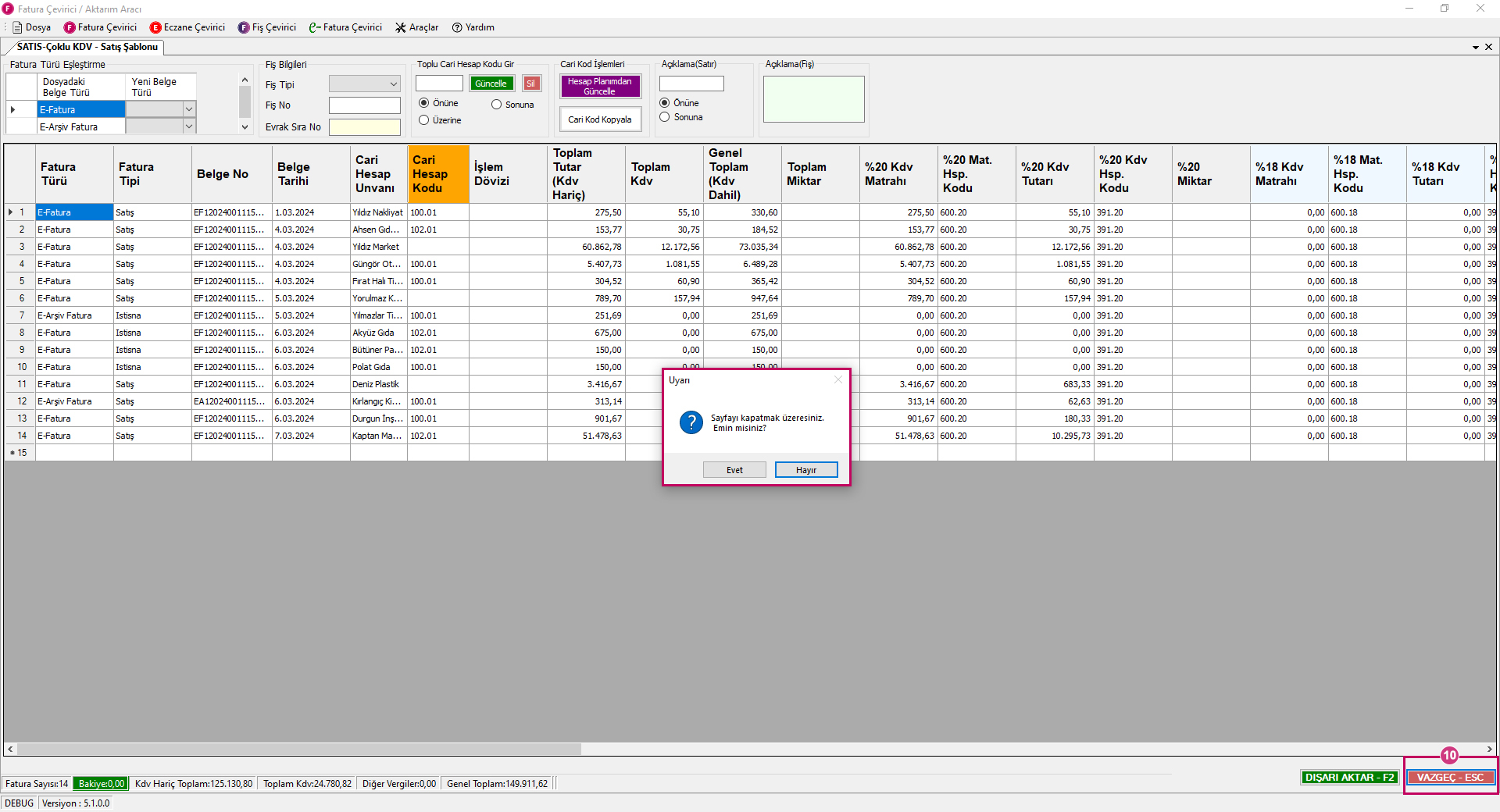Expand Yeni Belge Türü dropdown for E-Arşiv Fatura
Viewport: 1500px width, 812px height.
coord(189,126)
